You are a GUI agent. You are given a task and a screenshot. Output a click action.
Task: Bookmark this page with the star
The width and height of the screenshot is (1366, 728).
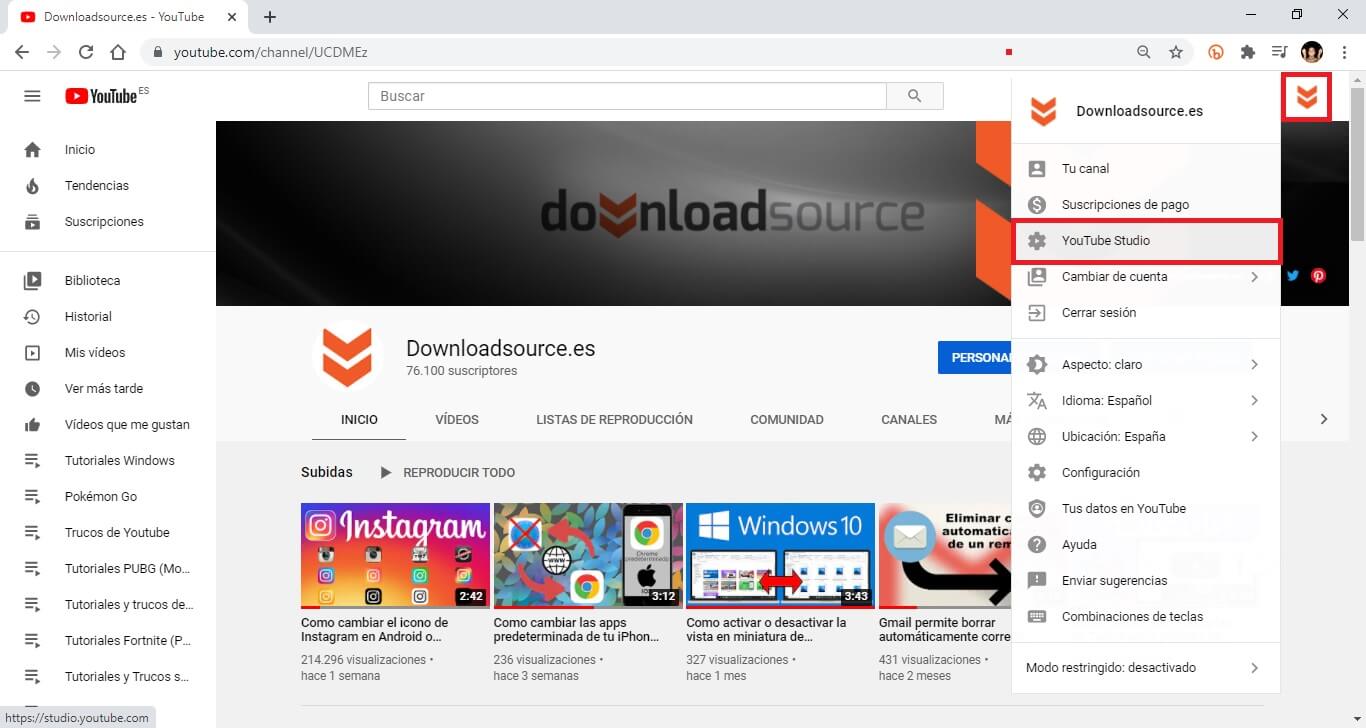[x=1176, y=52]
